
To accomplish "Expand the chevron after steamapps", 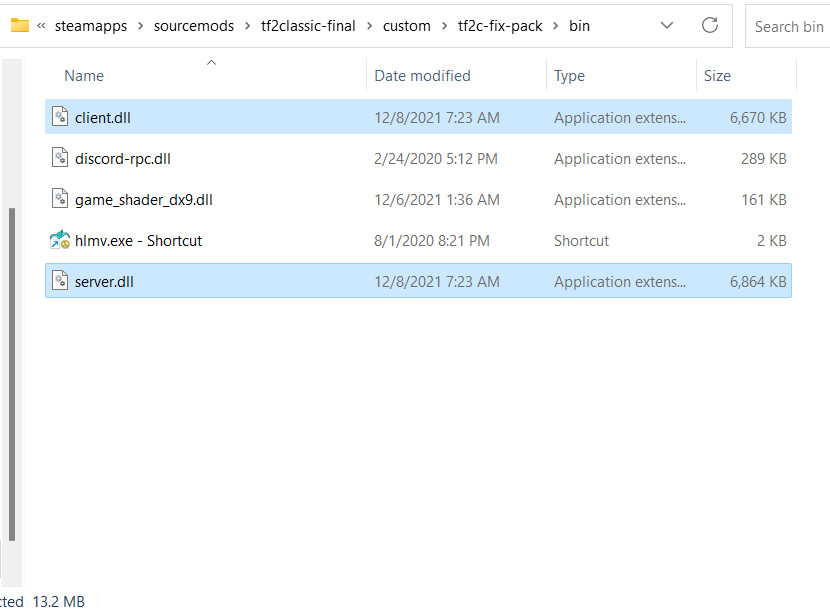I will [x=140, y=26].
